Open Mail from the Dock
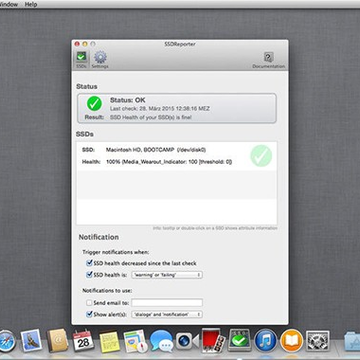The height and width of the screenshot is (360, 360). pos(31,341)
